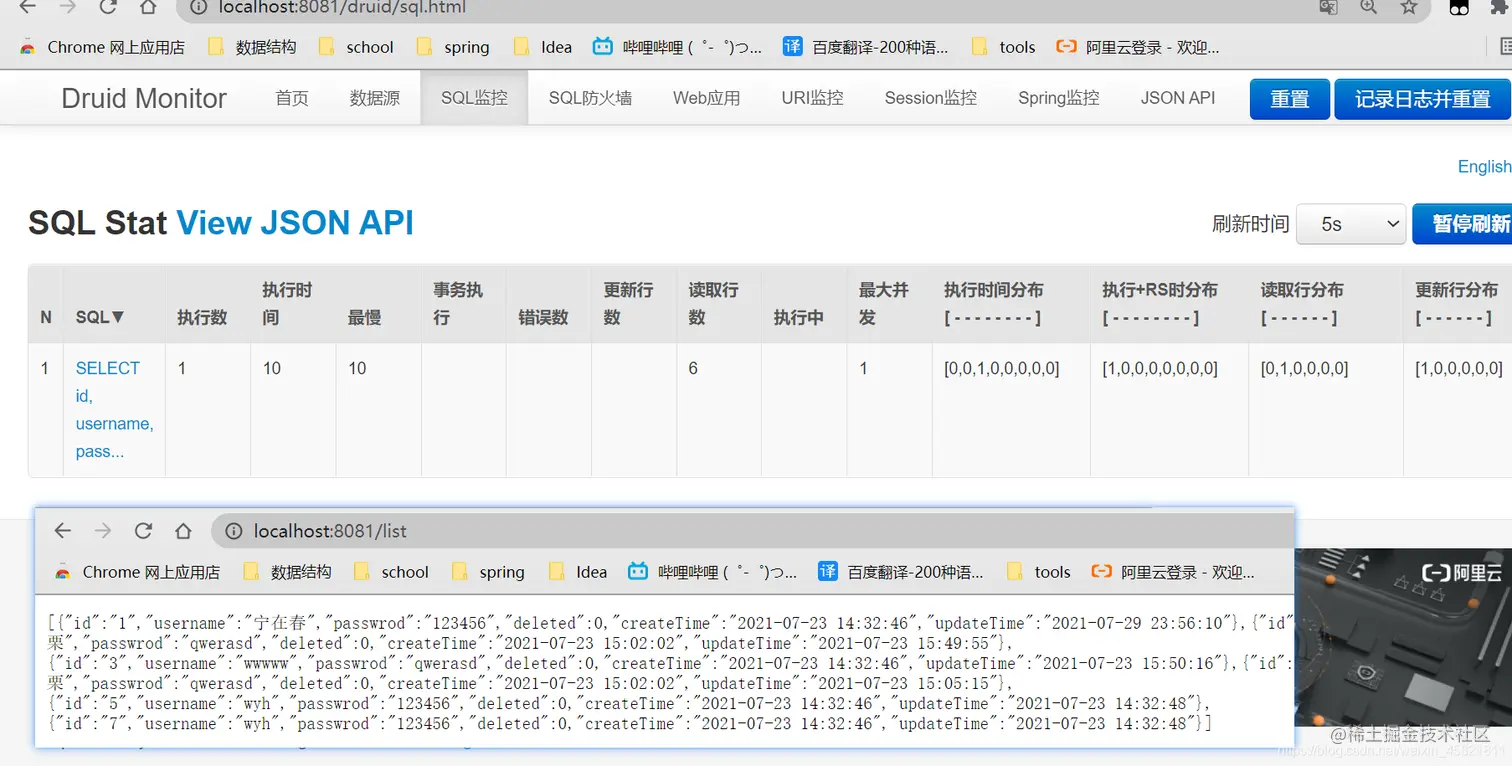Screen dimensions: 1512x766
Task: Go to the 首页 tab
Action: tap(292, 98)
